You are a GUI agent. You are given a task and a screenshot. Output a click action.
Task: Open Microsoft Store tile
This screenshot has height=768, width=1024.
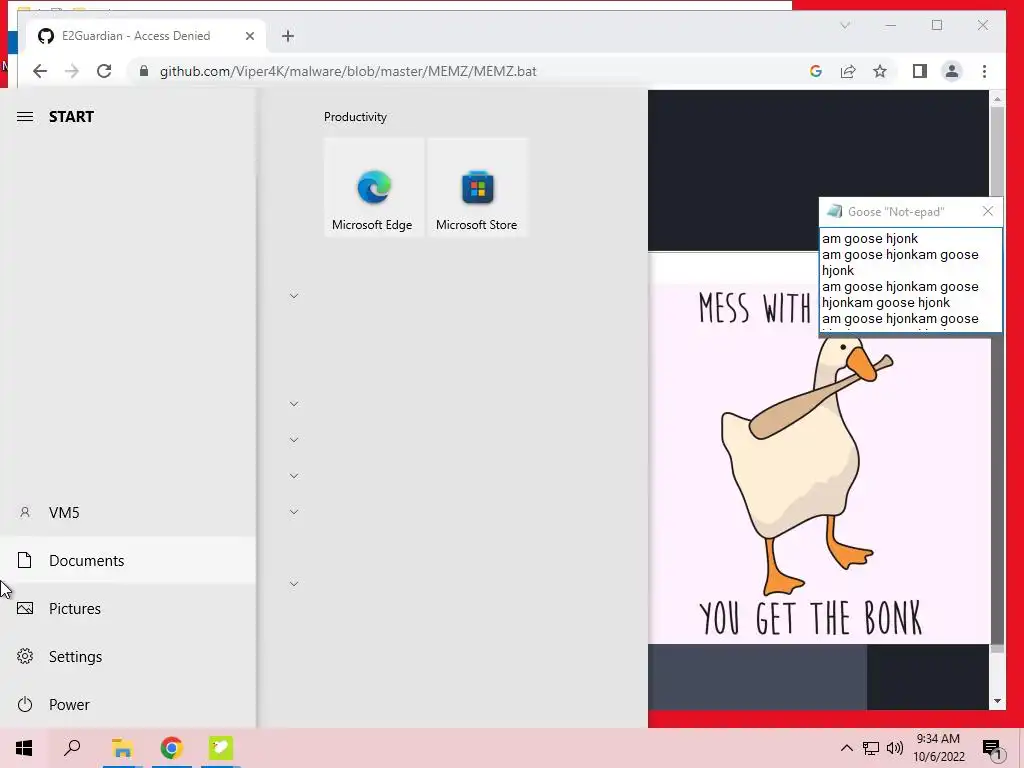coord(477,187)
